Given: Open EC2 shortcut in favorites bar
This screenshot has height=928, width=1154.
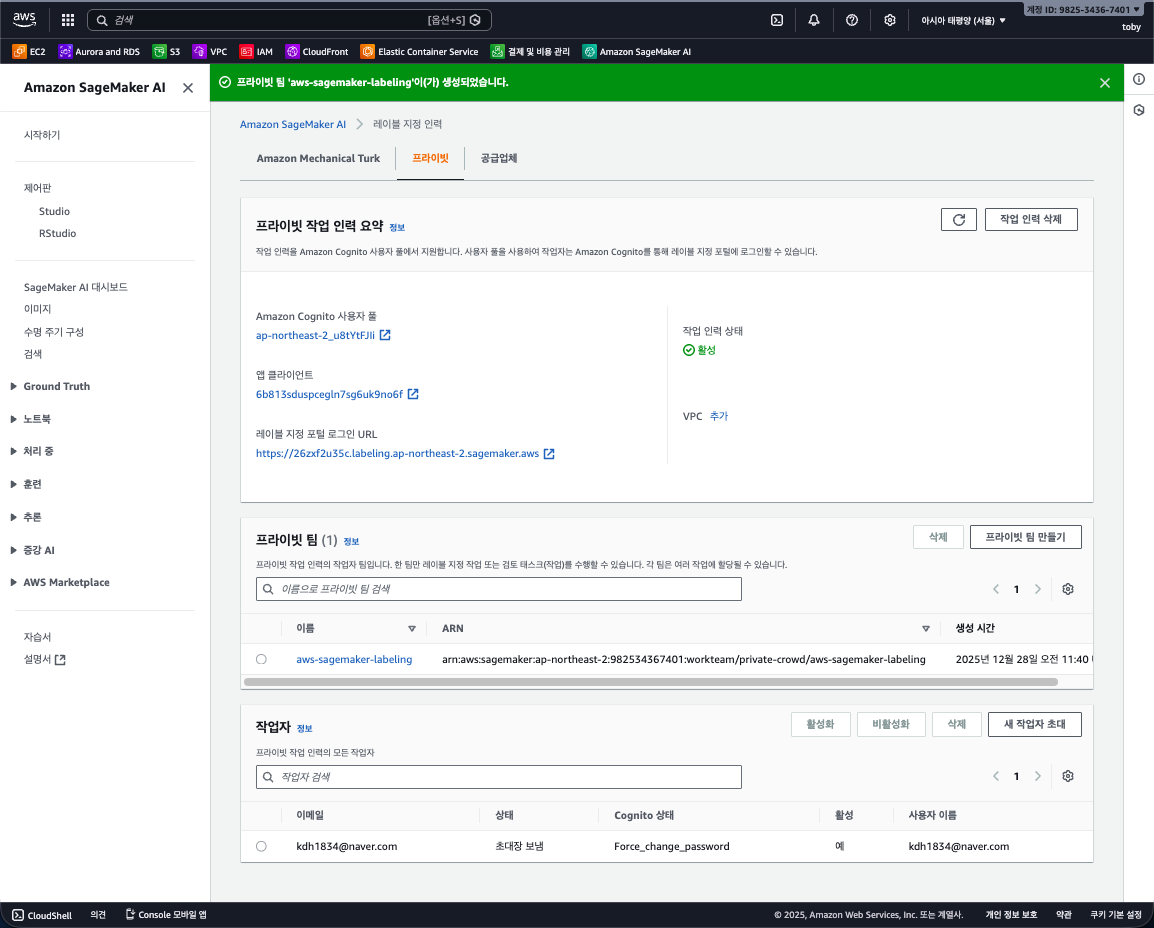Looking at the screenshot, I should pos(29,52).
